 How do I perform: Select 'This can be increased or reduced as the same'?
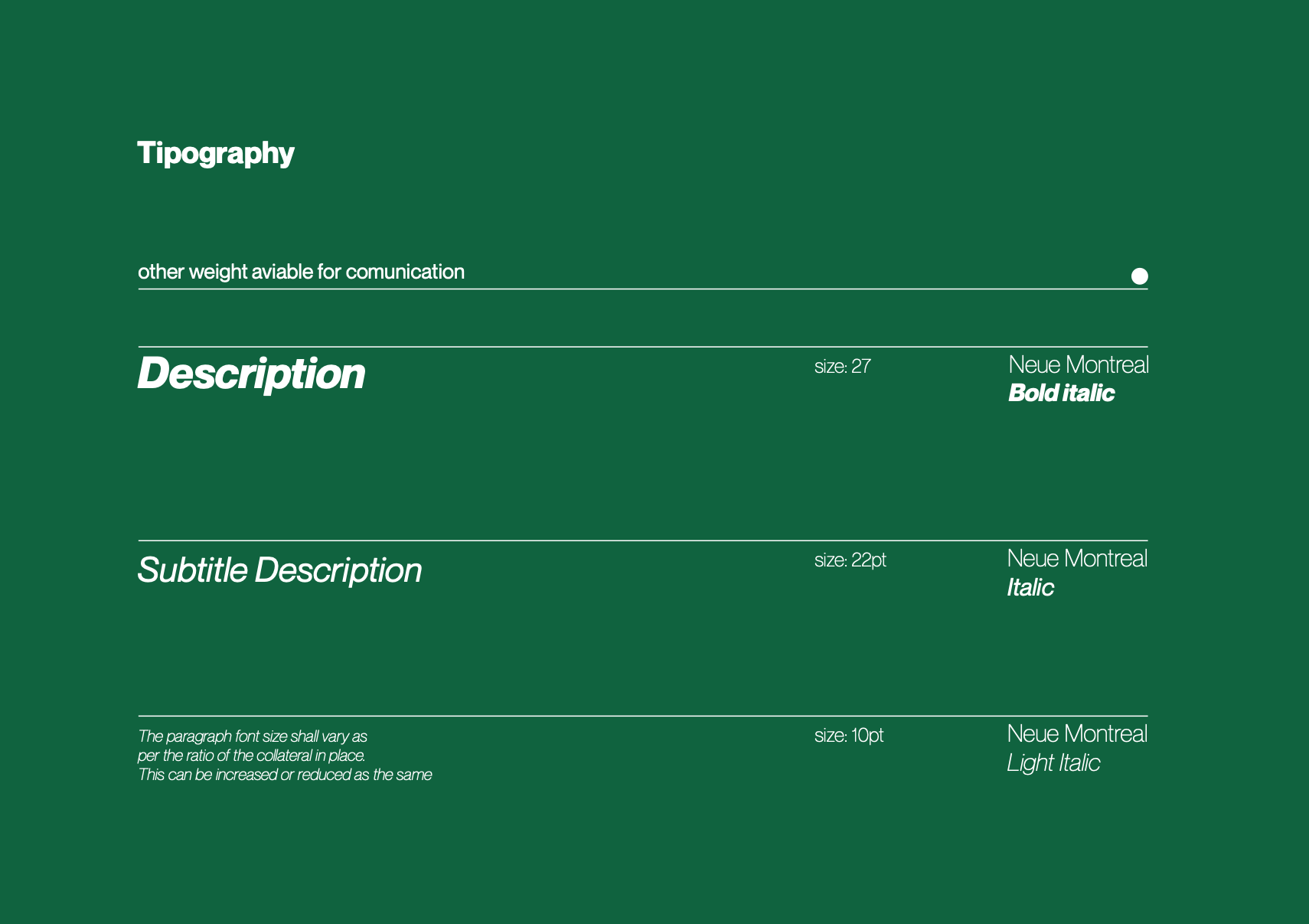[285, 775]
